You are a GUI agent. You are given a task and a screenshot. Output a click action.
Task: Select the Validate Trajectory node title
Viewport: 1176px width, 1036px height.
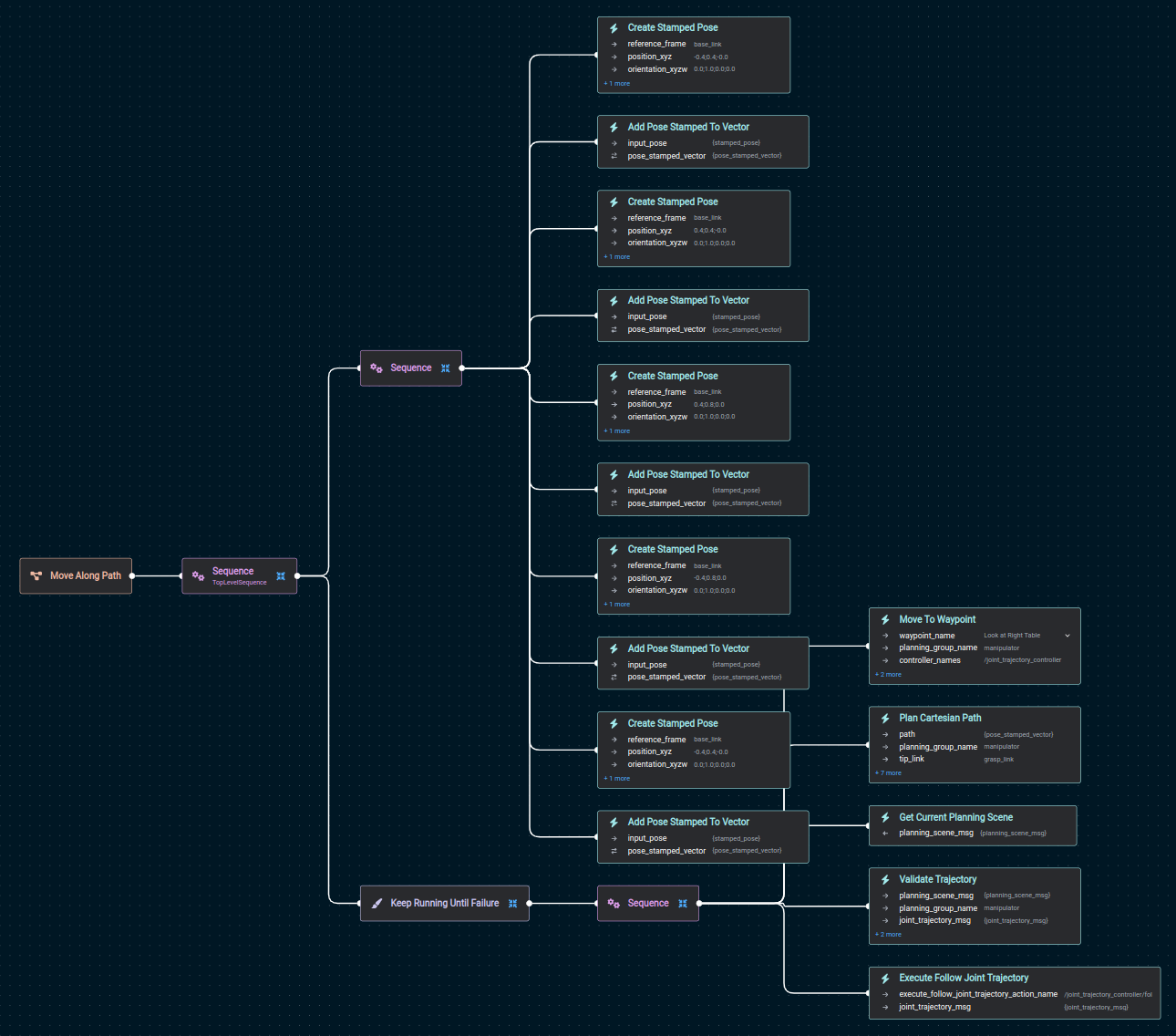pyautogui.click(x=937, y=879)
